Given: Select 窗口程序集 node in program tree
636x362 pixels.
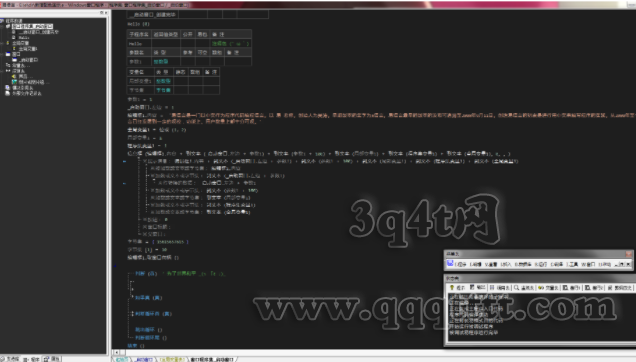Looking at the screenshot, I should [x=32, y=26].
